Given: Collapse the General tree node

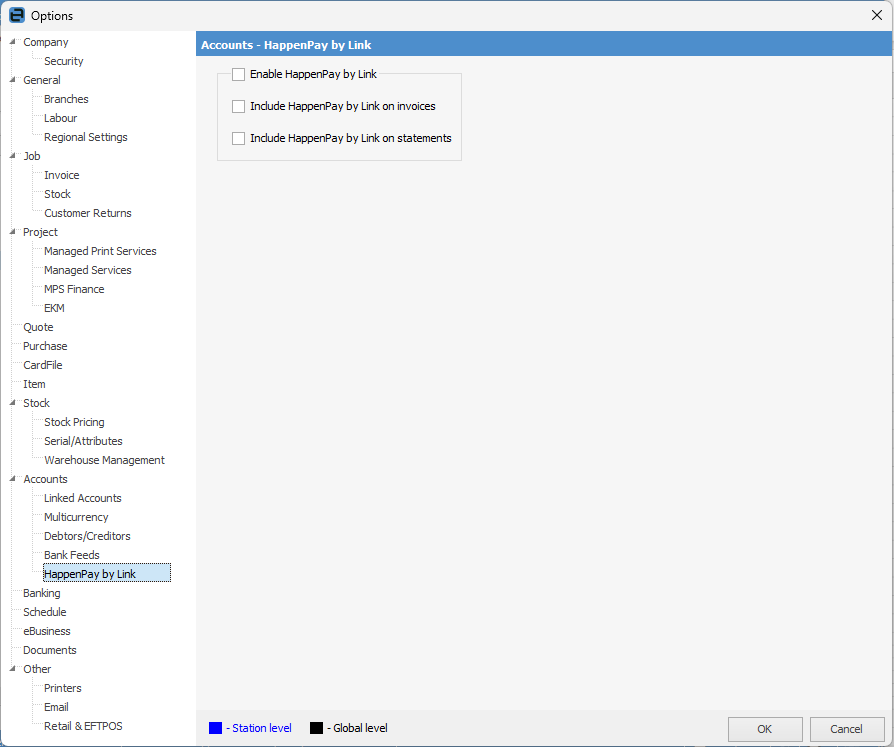Looking at the screenshot, I should tap(13, 80).
